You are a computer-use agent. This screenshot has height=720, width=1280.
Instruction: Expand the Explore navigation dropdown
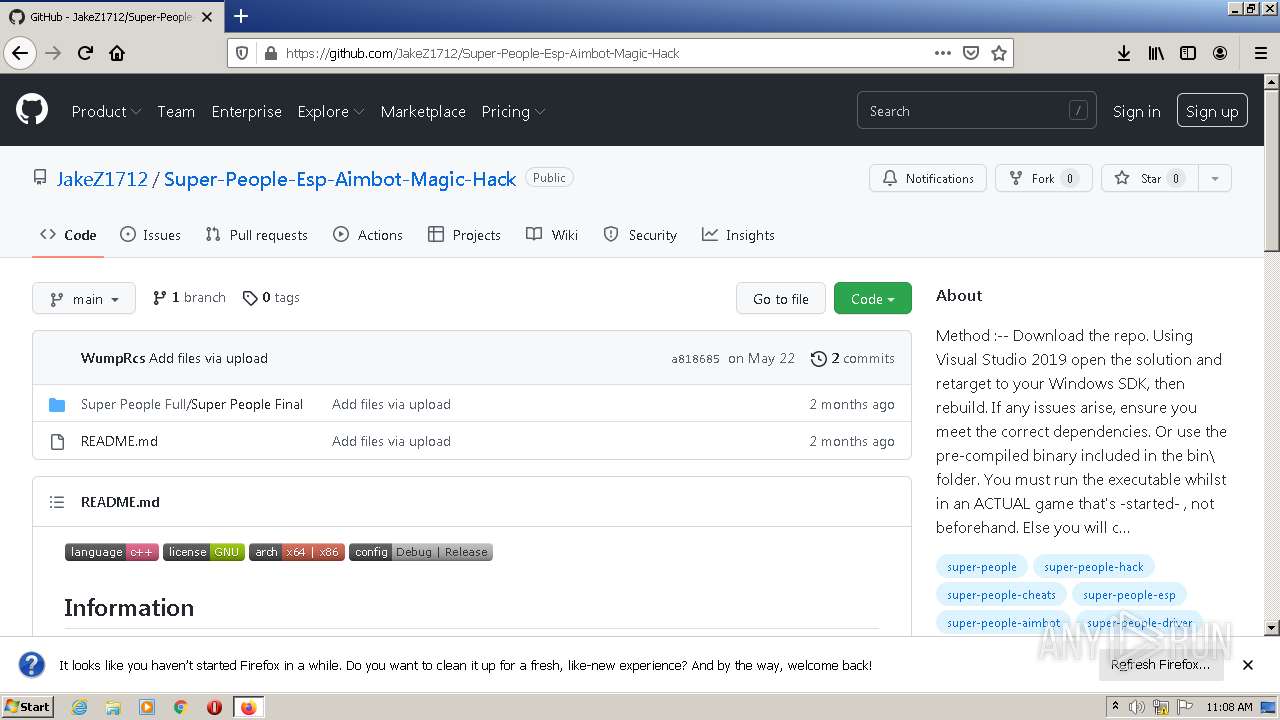pyautogui.click(x=331, y=111)
